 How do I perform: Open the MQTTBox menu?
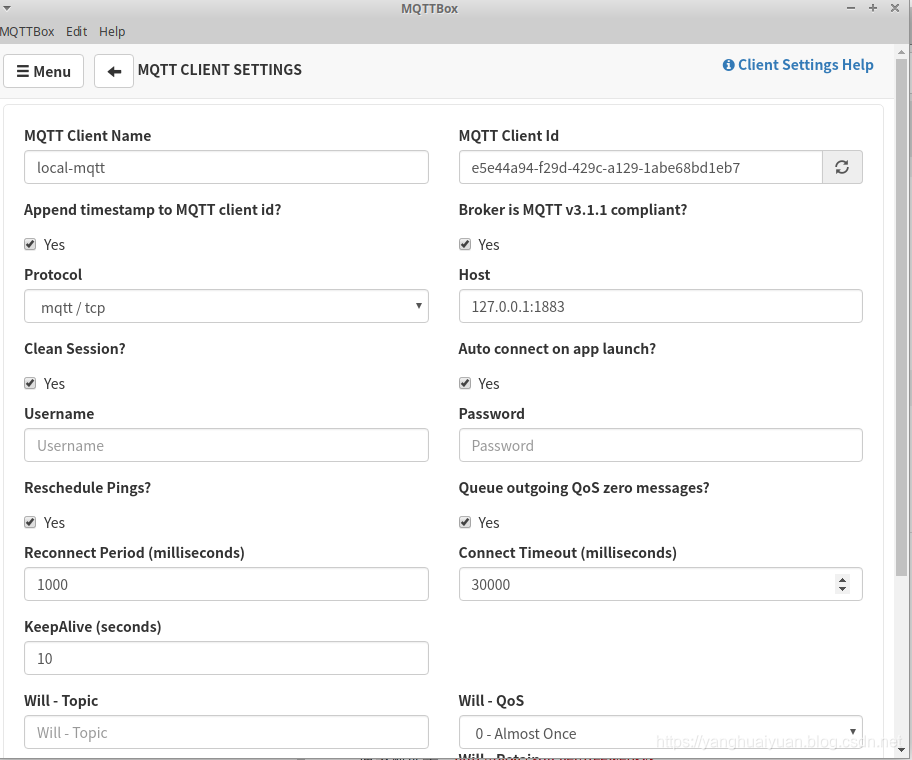(x=27, y=31)
